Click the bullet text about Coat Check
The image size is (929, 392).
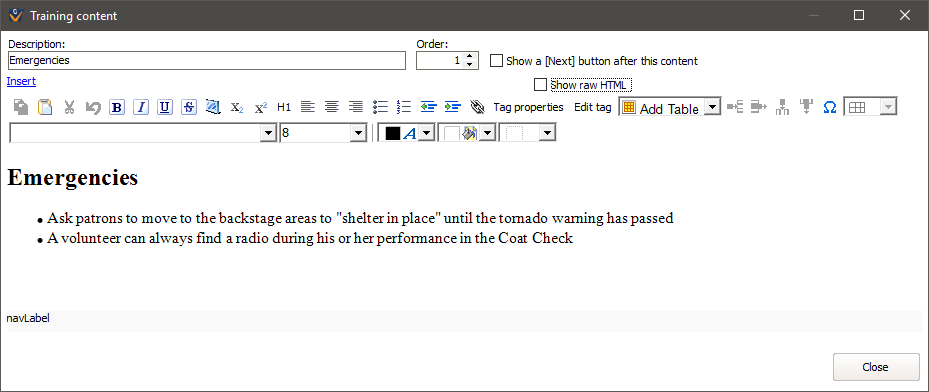click(x=310, y=239)
